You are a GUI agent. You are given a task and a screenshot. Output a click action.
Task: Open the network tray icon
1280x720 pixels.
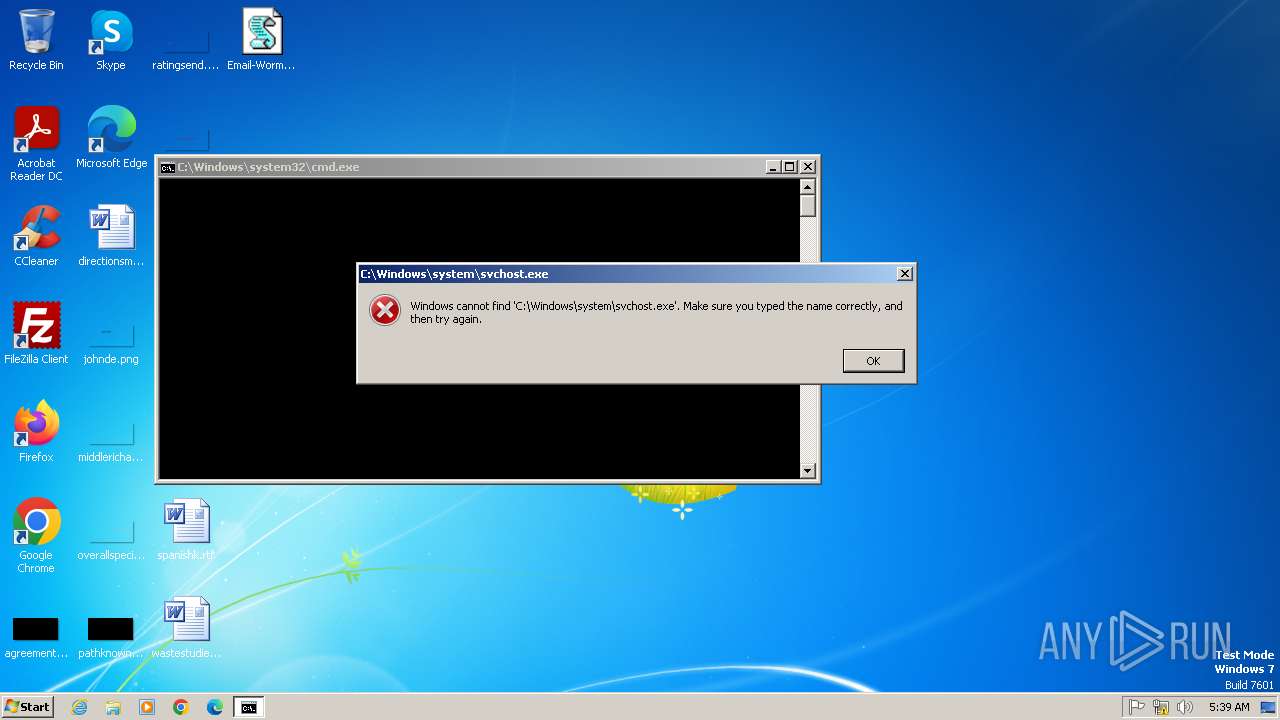tap(1161, 707)
